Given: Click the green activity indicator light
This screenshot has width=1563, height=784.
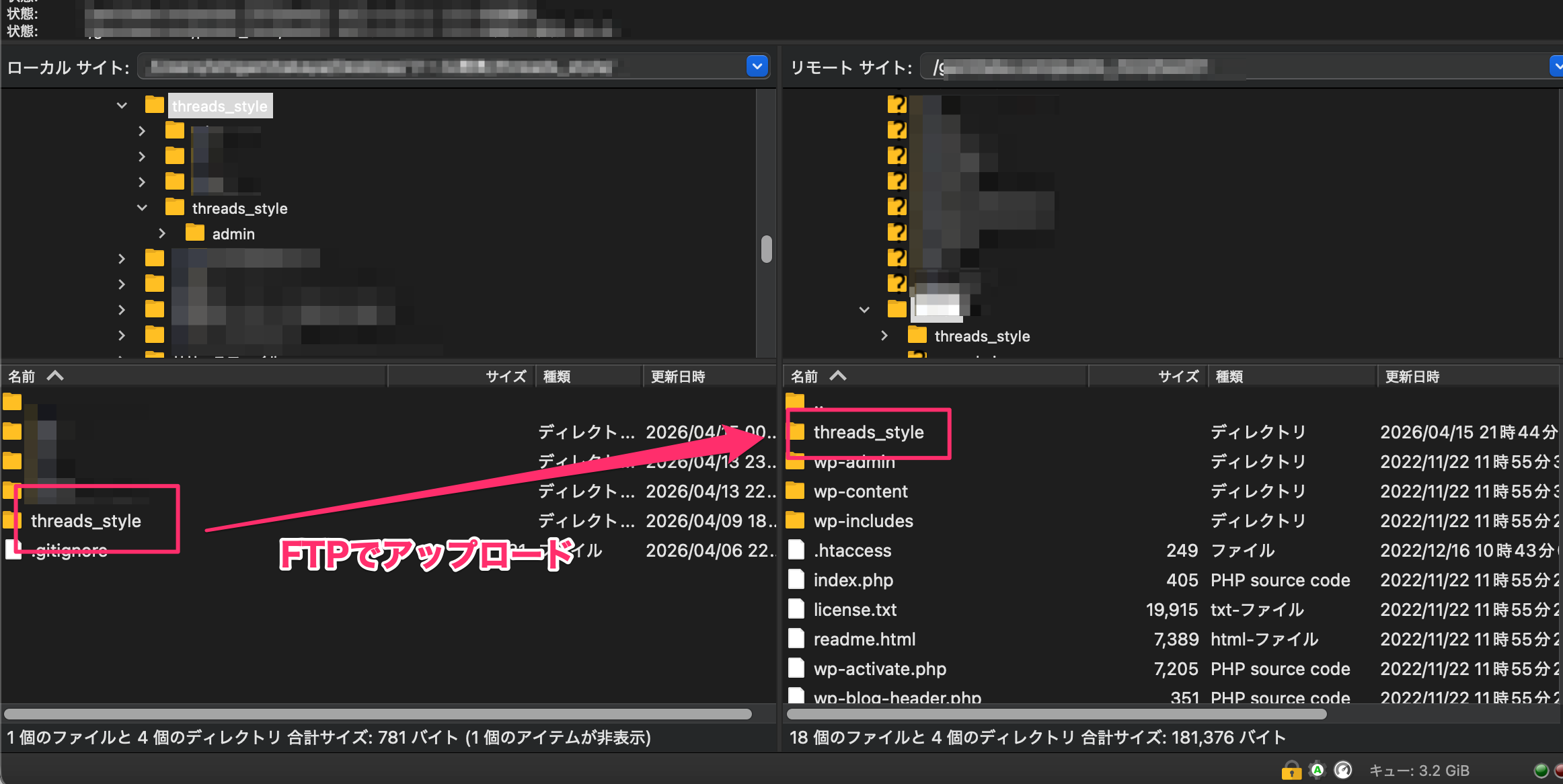Looking at the screenshot, I should pyautogui.click(x=1540, y=771).
